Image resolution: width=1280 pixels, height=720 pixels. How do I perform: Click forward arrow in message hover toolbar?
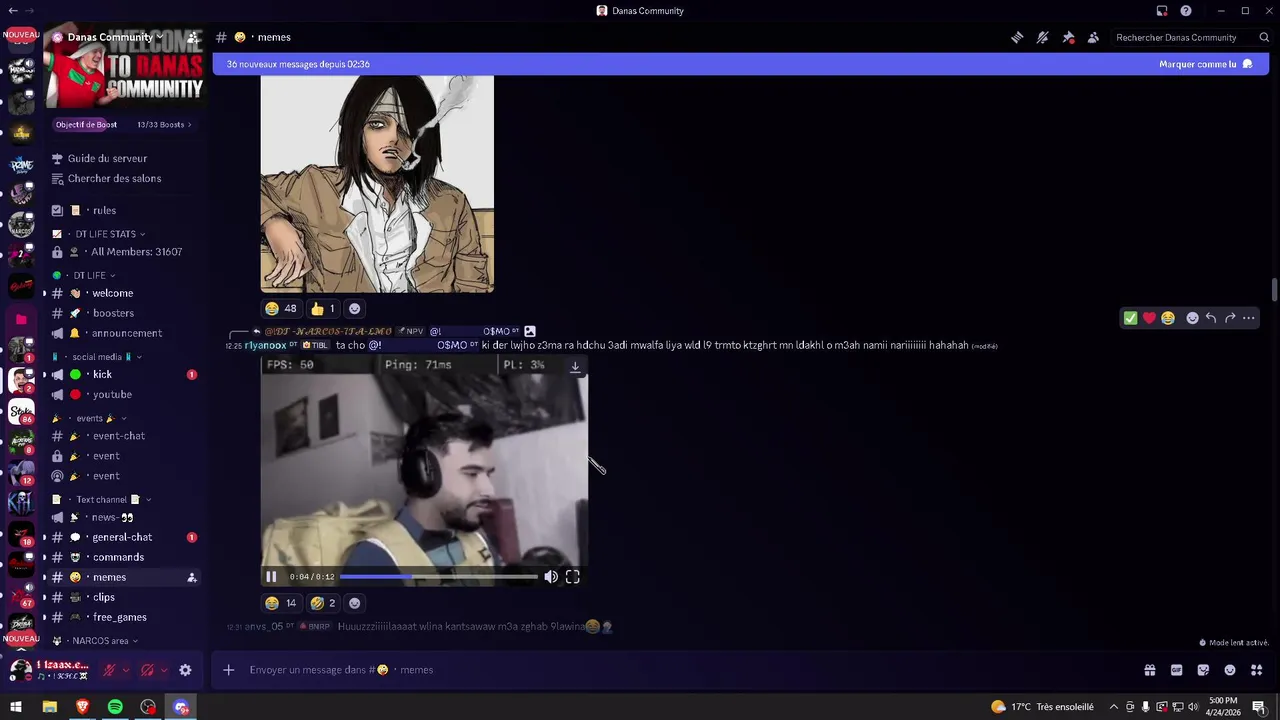[x=1230, y=318]
